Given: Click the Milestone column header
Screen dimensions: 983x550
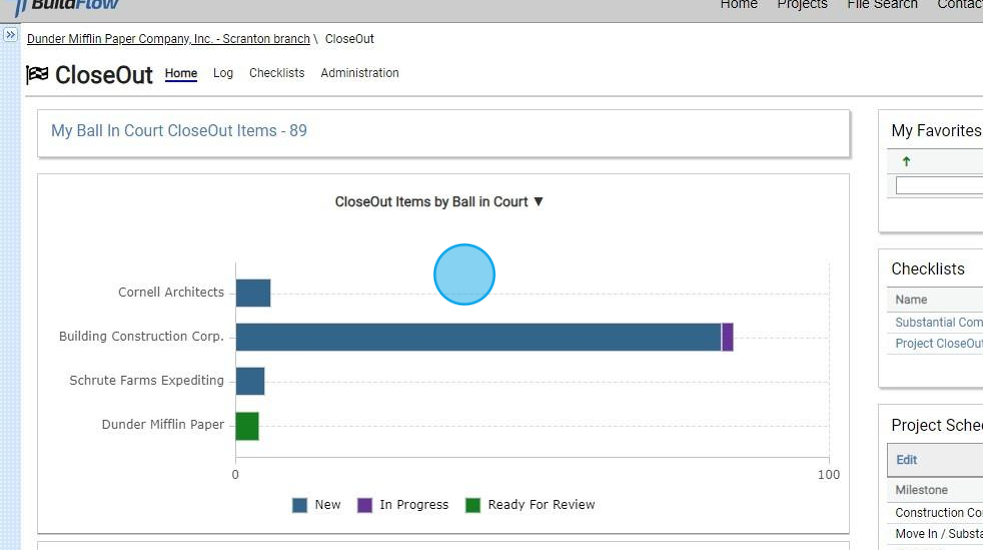Looking at the screenshot, I should pyautogui.click(x=922, y=490).
